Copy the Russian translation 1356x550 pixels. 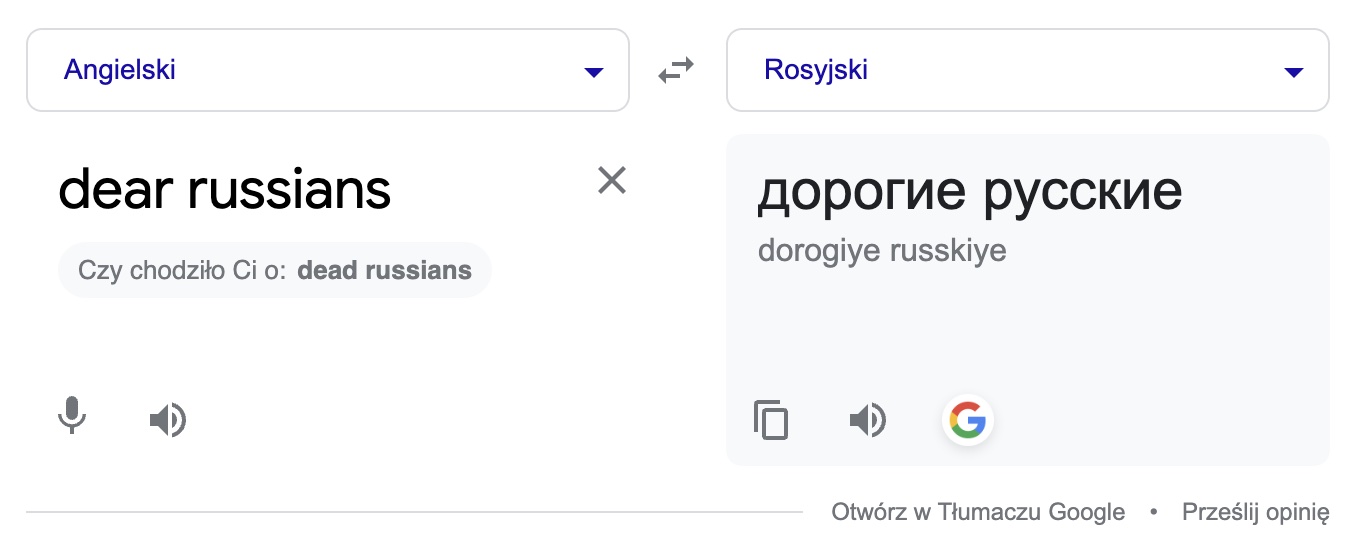coord(771,420)
